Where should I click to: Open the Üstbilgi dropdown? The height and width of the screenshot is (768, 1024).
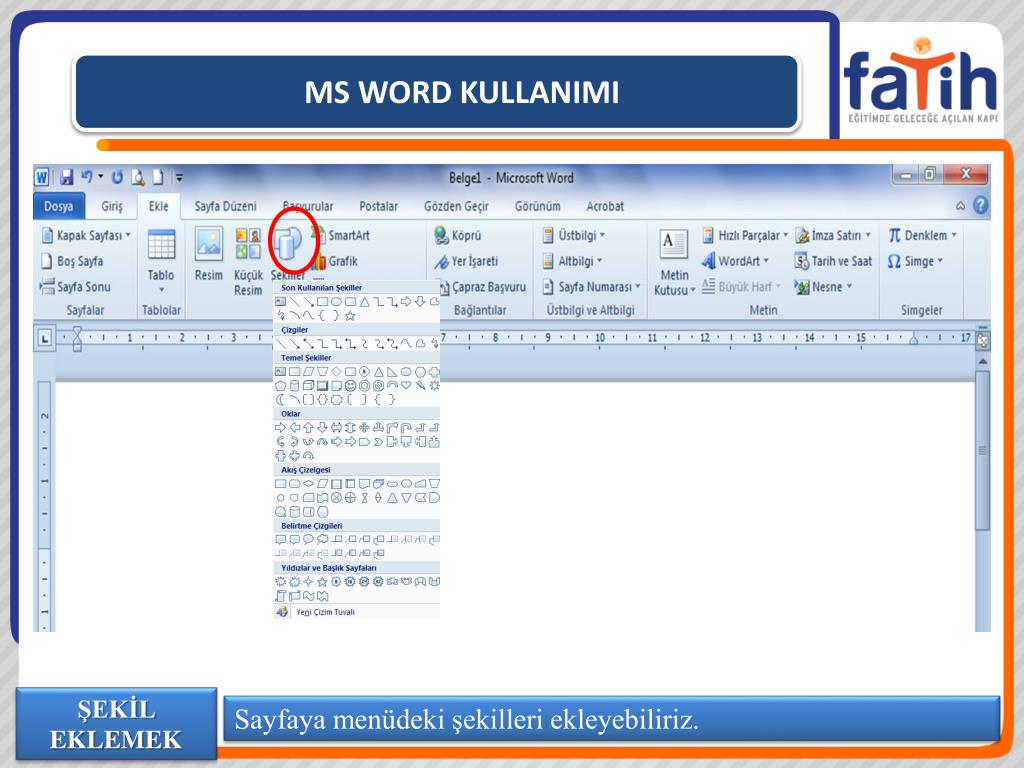[574, 235]
